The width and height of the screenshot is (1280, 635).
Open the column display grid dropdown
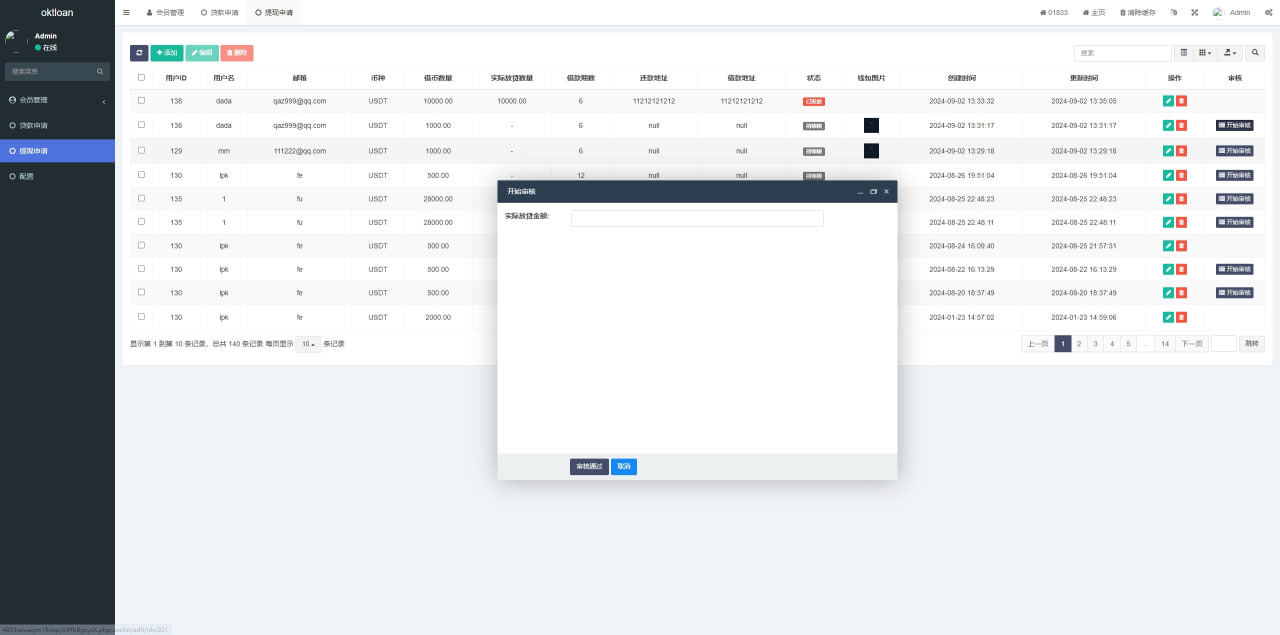pyautogui.click(x=1206, y=53)
